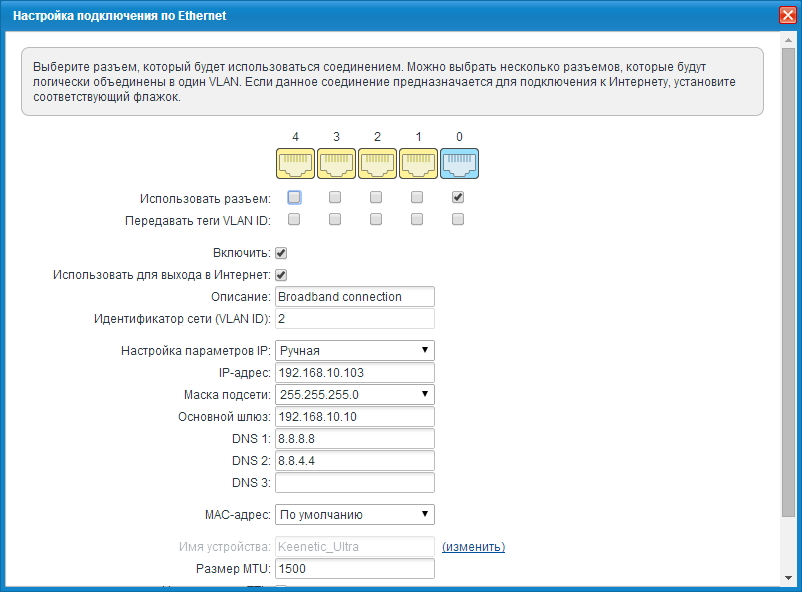Viewport: 802px width, 592px height.
Task: Click the Ethernet port 2 icon
Action: point(376,163)
